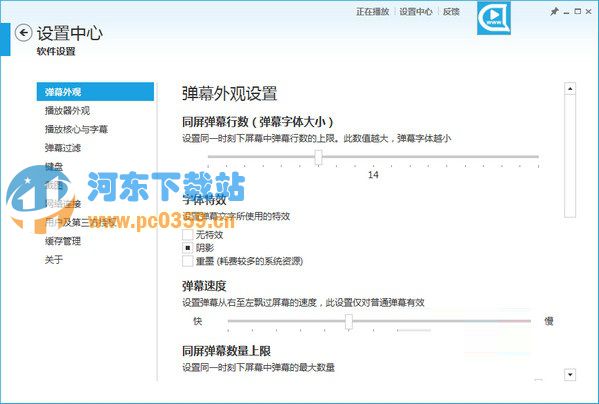Click the vertical scrollbar thumb
This screenshot has width=599, height=404.
[570, 156]
